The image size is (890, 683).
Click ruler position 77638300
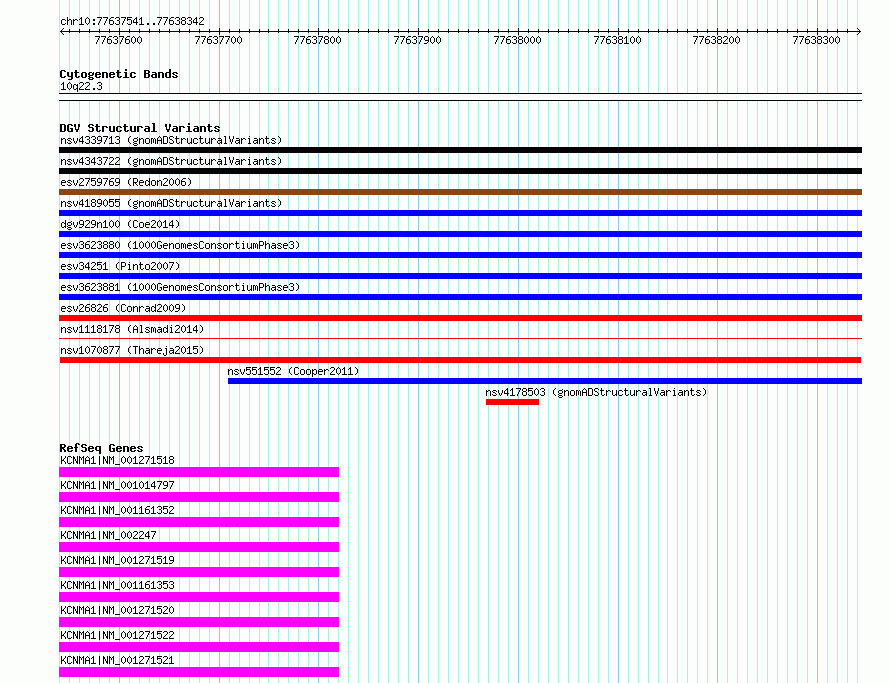coord(816,40)
